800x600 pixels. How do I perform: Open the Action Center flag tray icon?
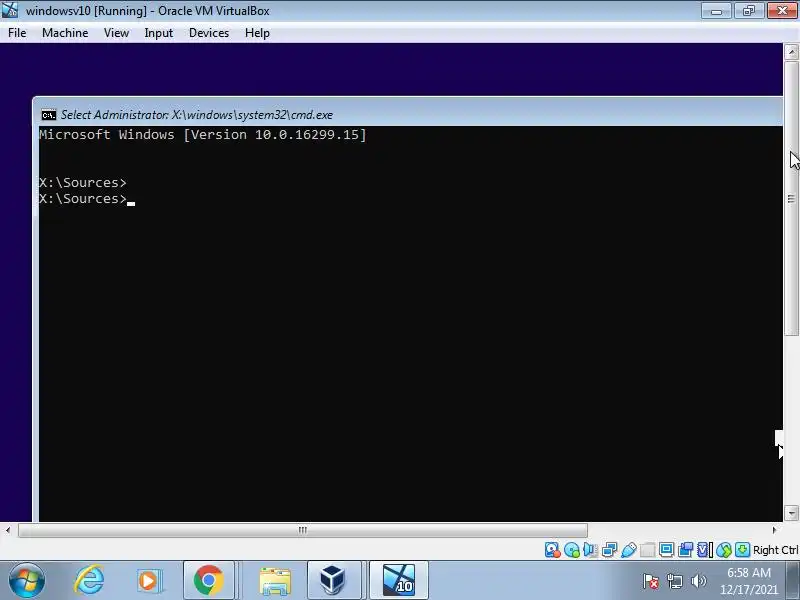[x=651, y=581]
